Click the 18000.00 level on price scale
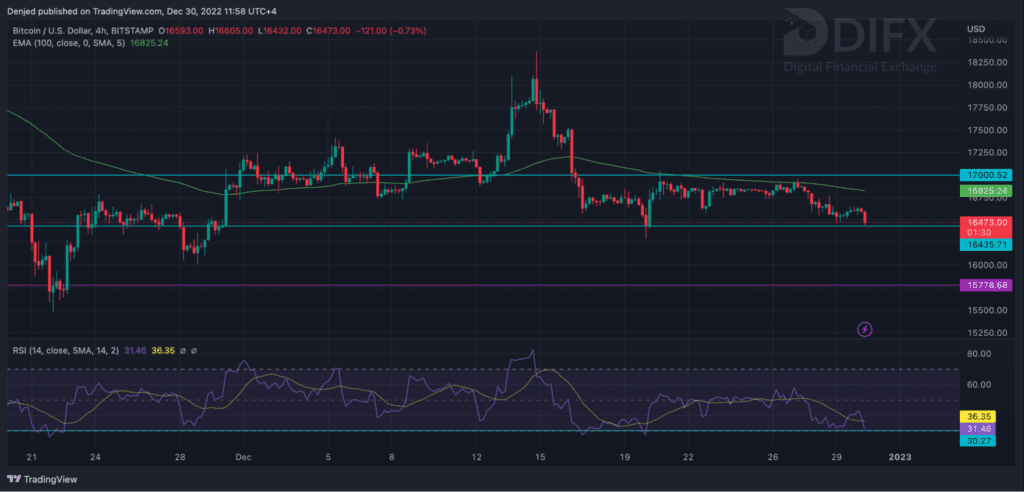Viewport: 1024px width, 492px height. coord(986,85)
